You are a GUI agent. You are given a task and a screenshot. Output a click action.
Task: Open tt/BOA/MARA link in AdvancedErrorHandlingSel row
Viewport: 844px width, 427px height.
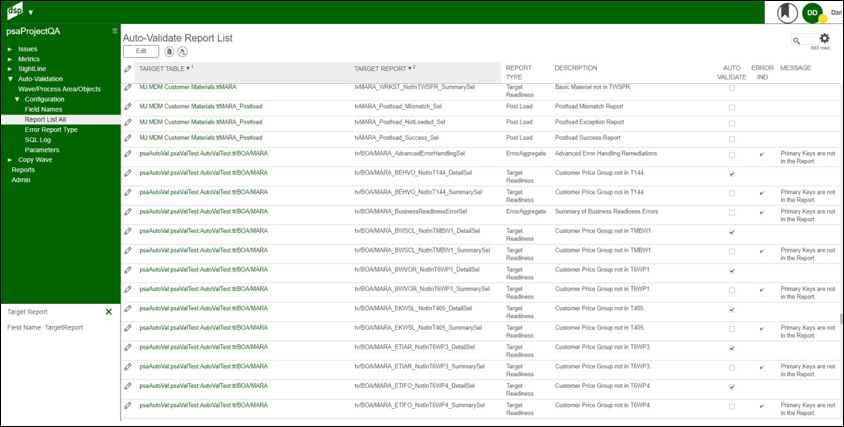(203, 153)
